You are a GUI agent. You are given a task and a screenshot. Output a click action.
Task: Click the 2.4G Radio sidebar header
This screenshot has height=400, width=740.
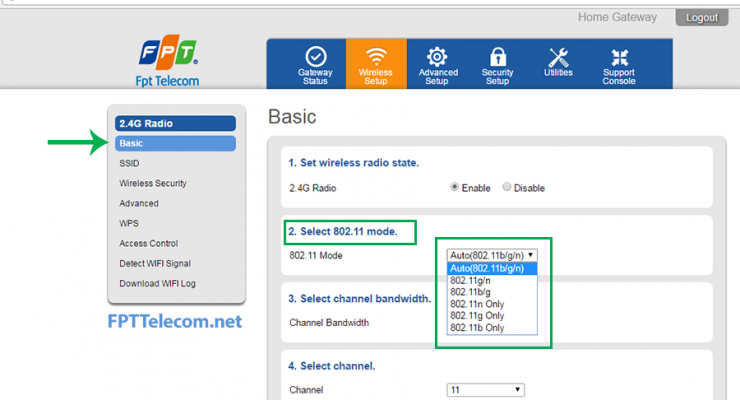(175, 124)
